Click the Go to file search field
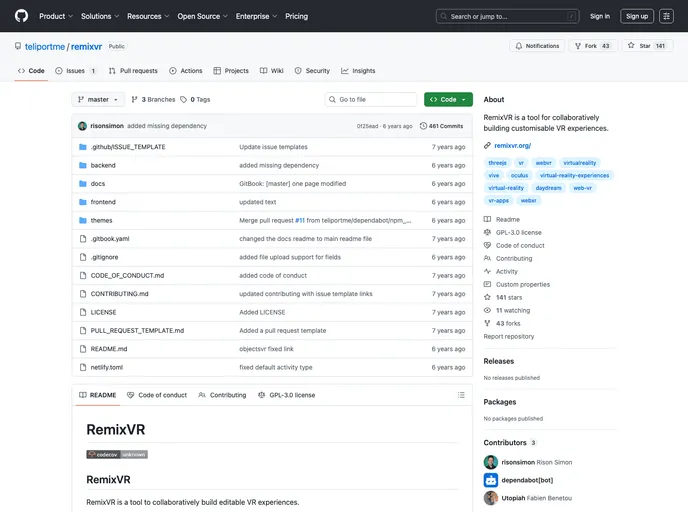Screen dimensions: 688x512 pyautogui.click(x=371, y=100)
